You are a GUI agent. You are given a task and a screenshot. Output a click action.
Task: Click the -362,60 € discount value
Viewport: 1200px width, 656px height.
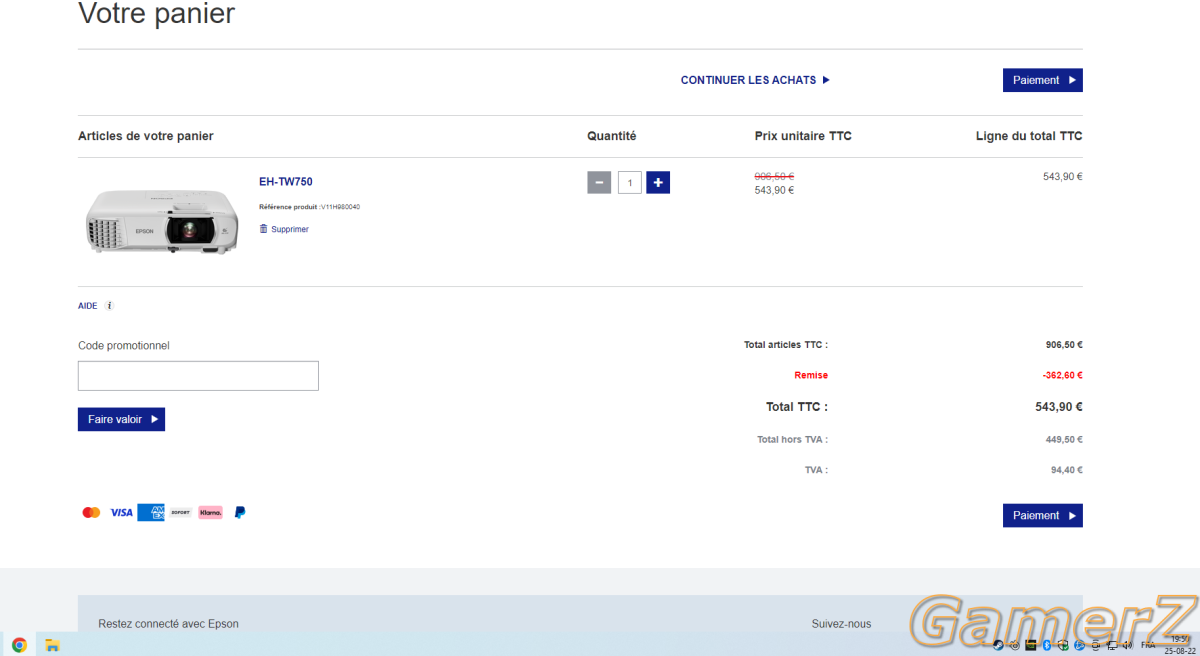1062,375
